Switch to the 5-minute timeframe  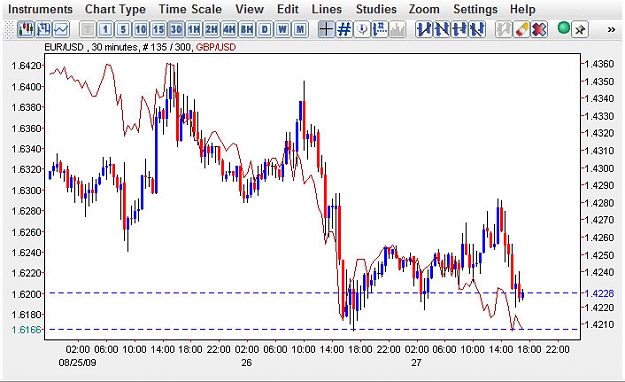click(123, 30)
